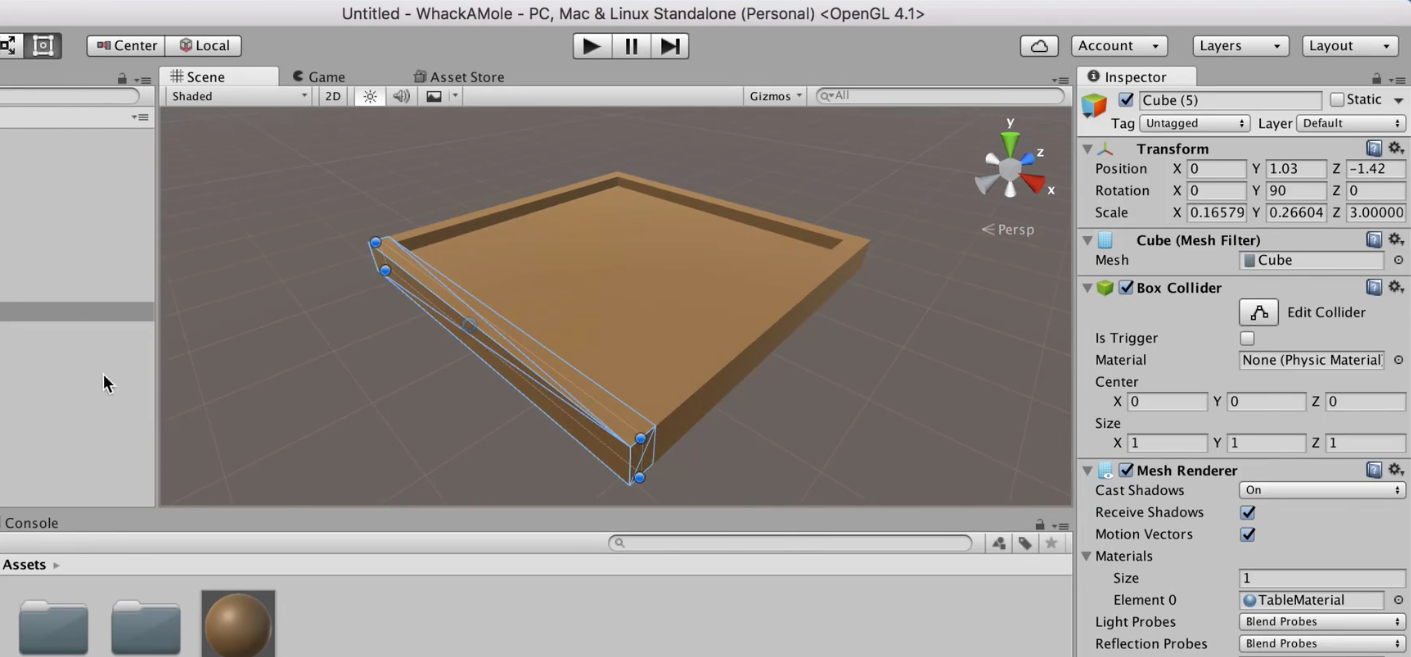Collapse the Box Collider component
1411x657 pixels.
pos(1087,288)
